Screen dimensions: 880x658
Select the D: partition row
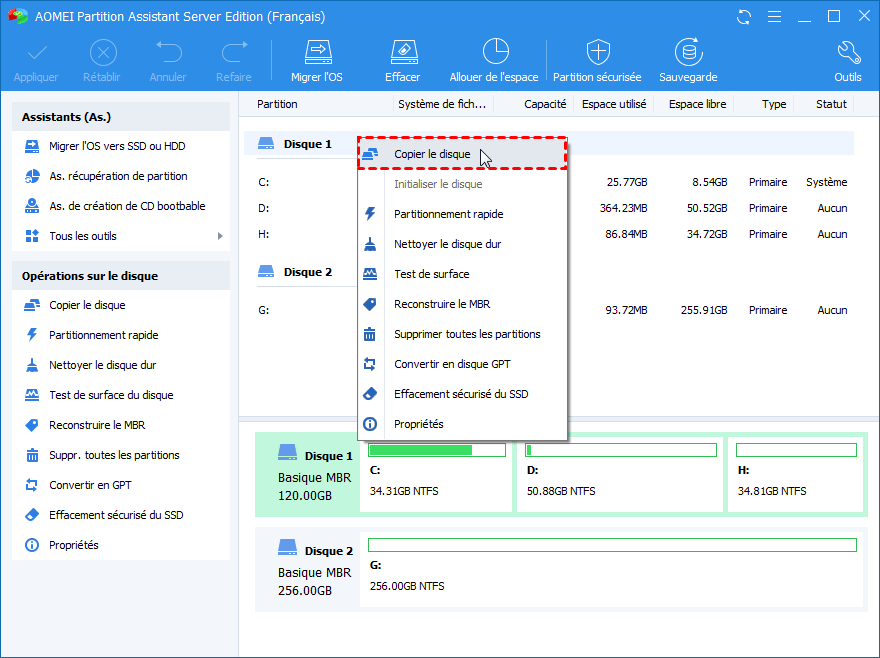(x=306, y=208)
